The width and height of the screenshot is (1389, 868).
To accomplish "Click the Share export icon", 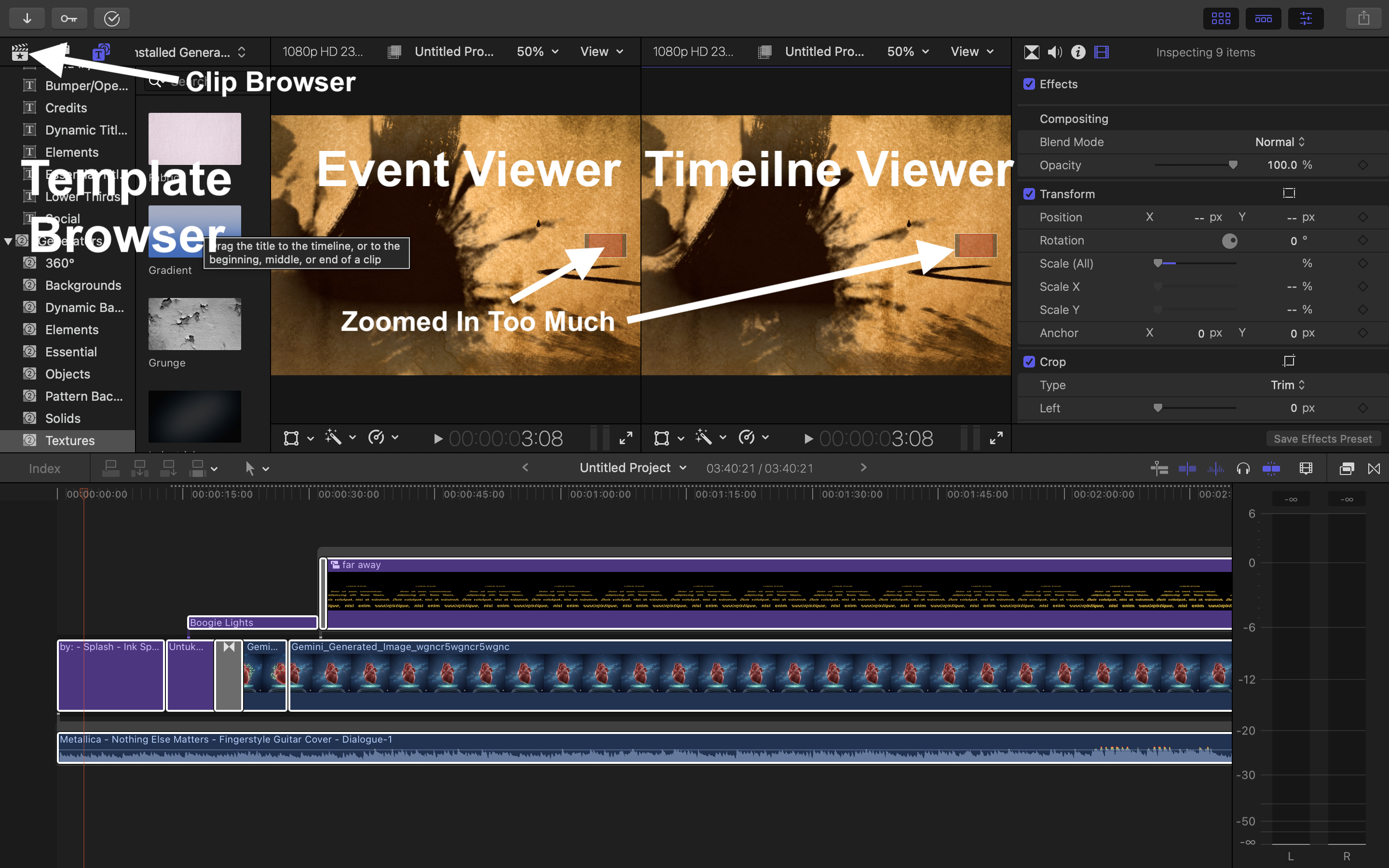I will tap(1363, 18).
